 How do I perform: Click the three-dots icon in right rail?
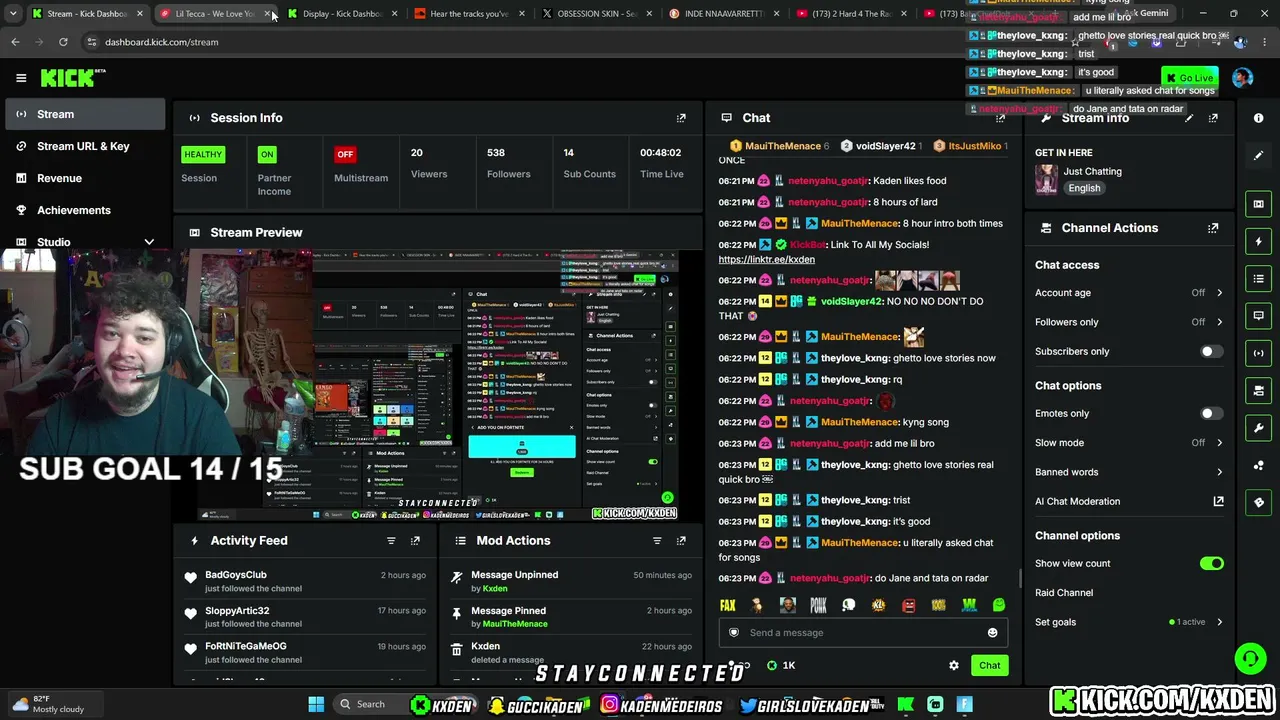1259,465
